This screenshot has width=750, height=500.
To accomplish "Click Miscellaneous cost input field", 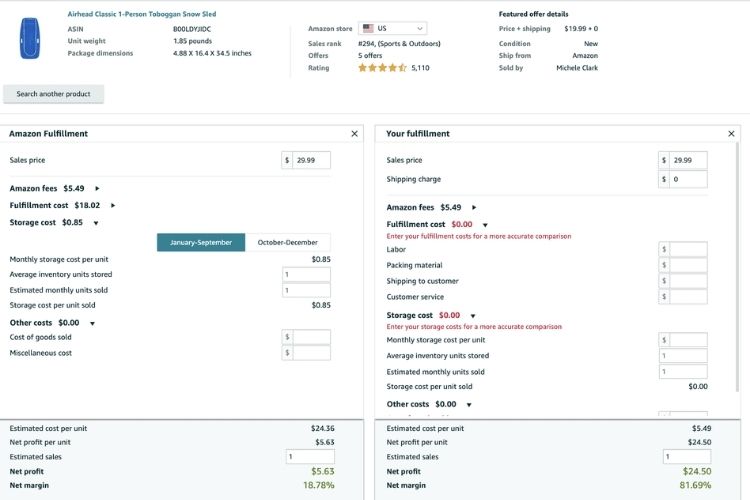I will click(306, 353).
